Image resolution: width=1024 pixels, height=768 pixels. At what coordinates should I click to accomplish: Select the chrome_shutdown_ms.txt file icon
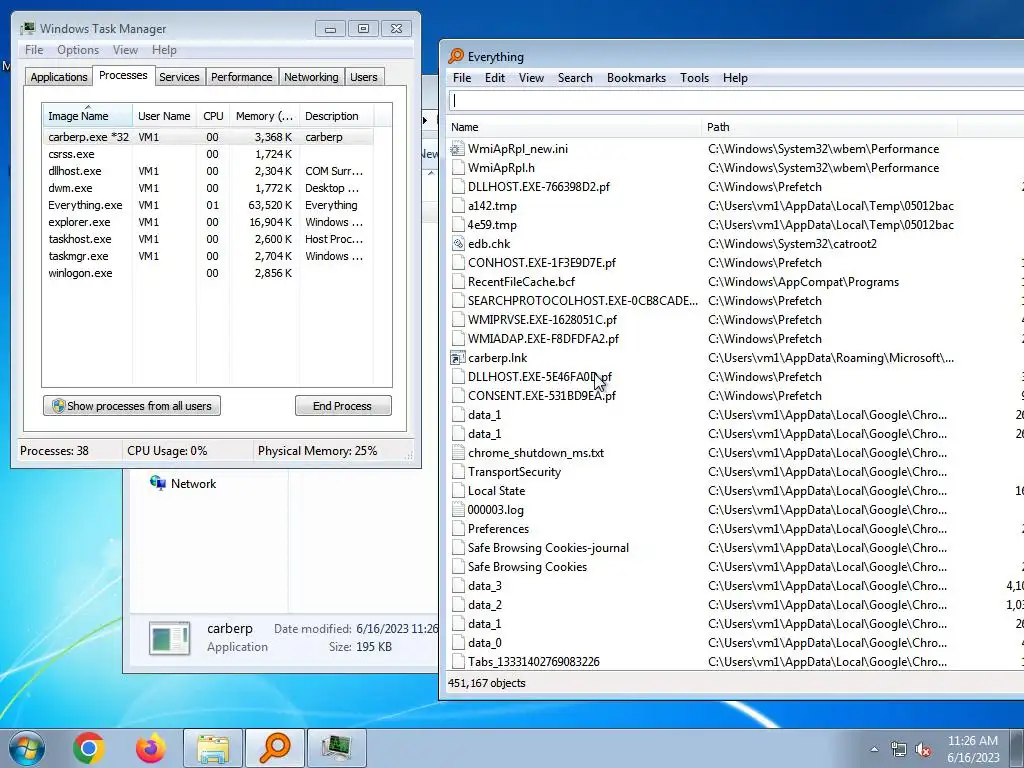point(457,453)
